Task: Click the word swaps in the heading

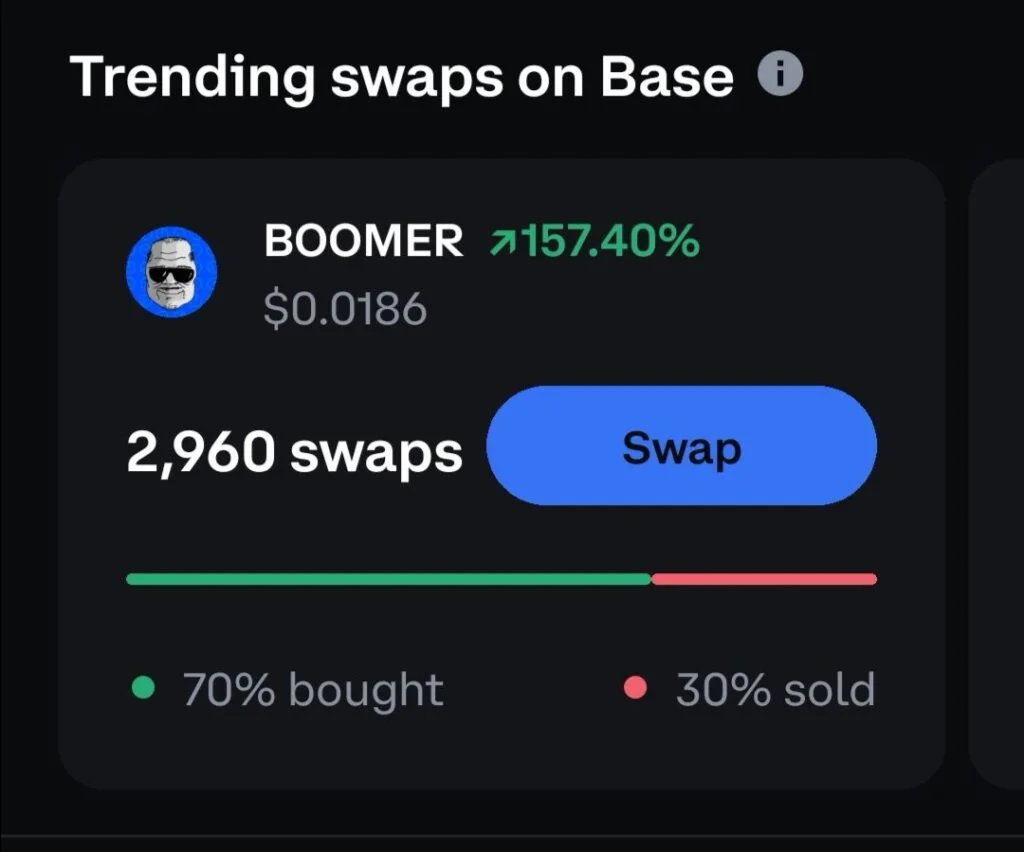Action: 416,78
